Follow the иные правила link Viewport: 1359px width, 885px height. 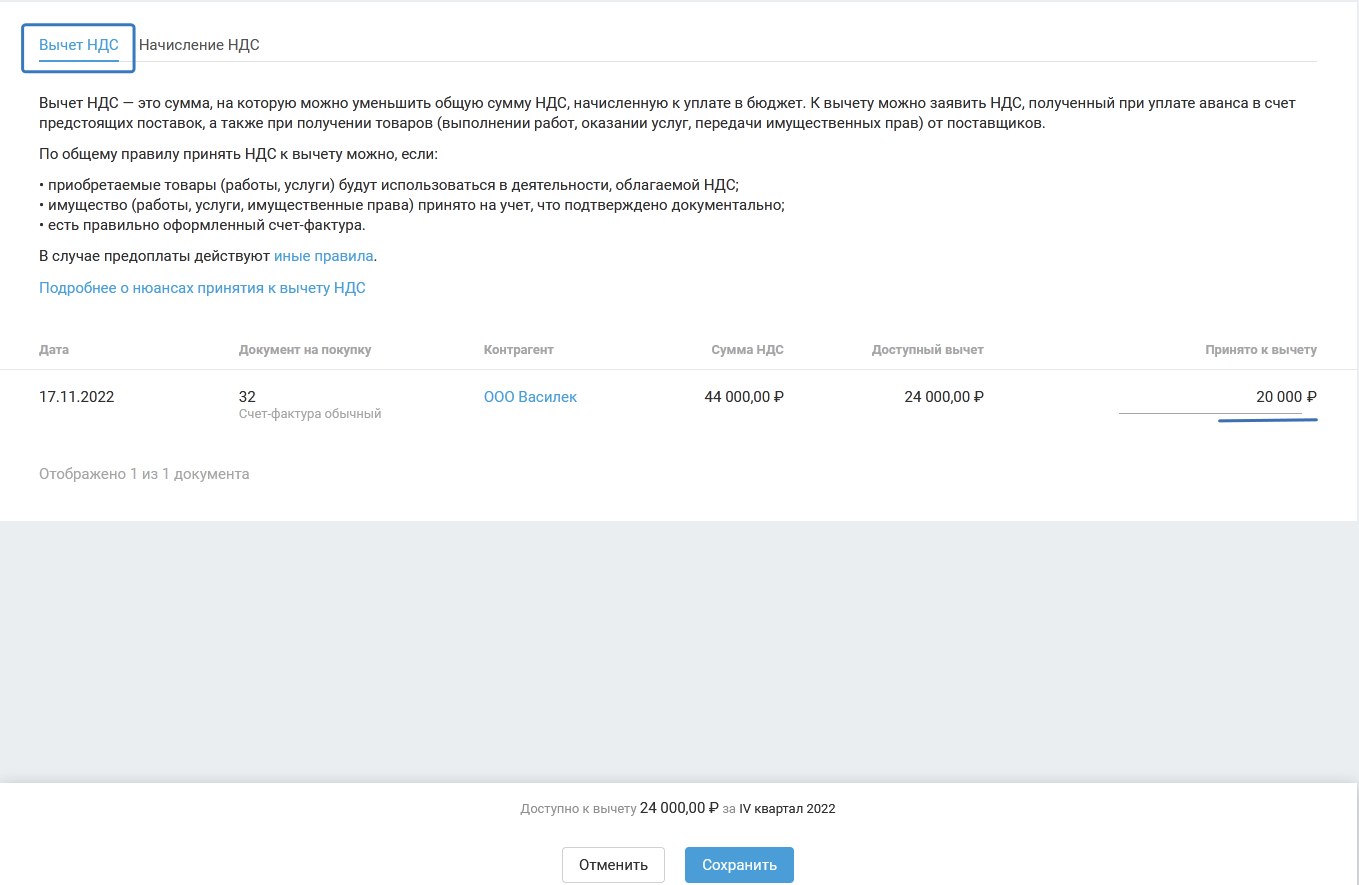click(324, 256)
